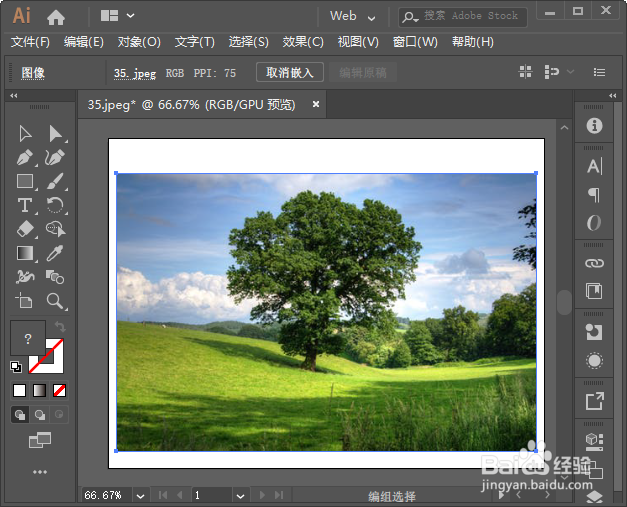This screenshot has height=507, width=627.
Task: Open the 编辑(E) menu
Action: 84,42
